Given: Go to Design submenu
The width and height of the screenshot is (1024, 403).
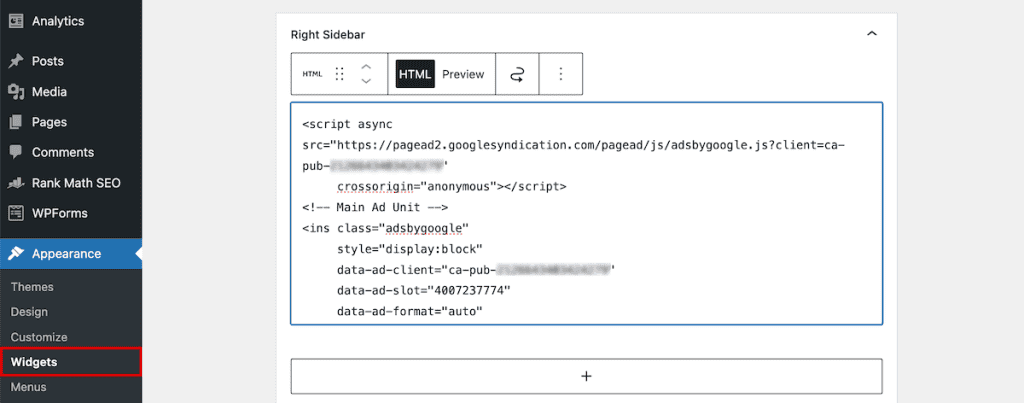Looking at the screenshot, I should 29,312.
